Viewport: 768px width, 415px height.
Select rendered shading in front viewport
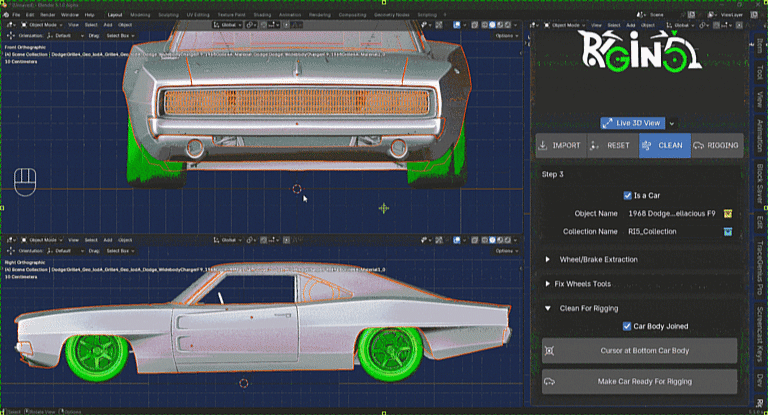coord(507,24)
